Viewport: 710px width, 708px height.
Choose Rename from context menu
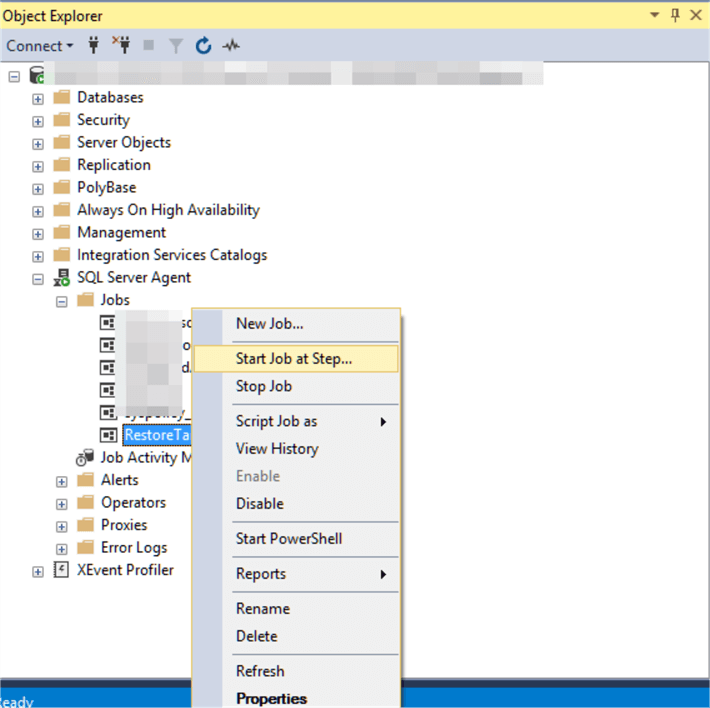click(x=296, y=609)
